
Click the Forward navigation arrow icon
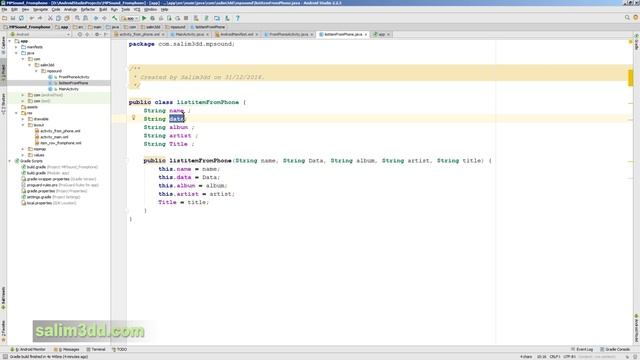click(104, 18)
